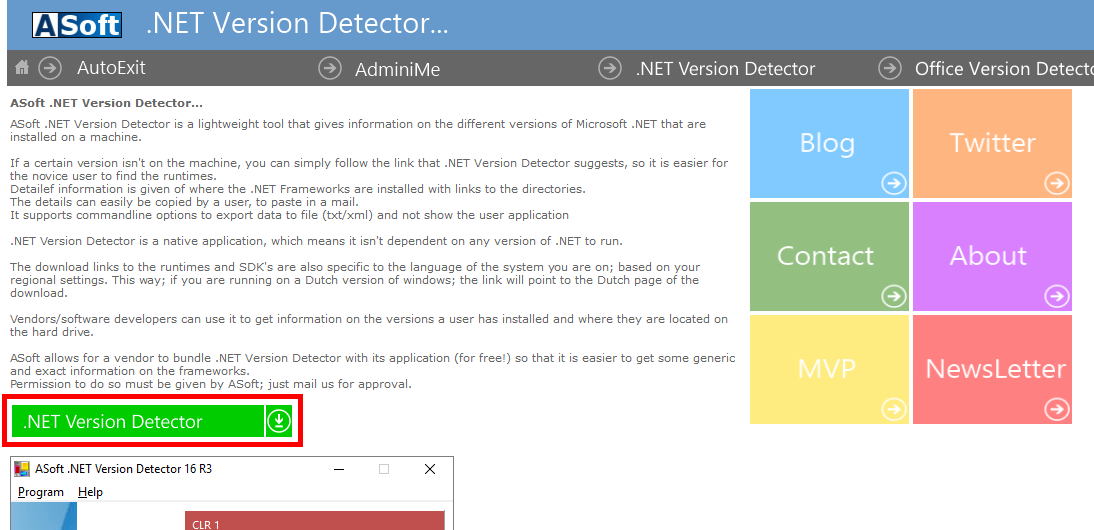Maximize the Version Detector 16 R3 window
The width and height of the screenshot is (1094, 530).
pos(384,469)
